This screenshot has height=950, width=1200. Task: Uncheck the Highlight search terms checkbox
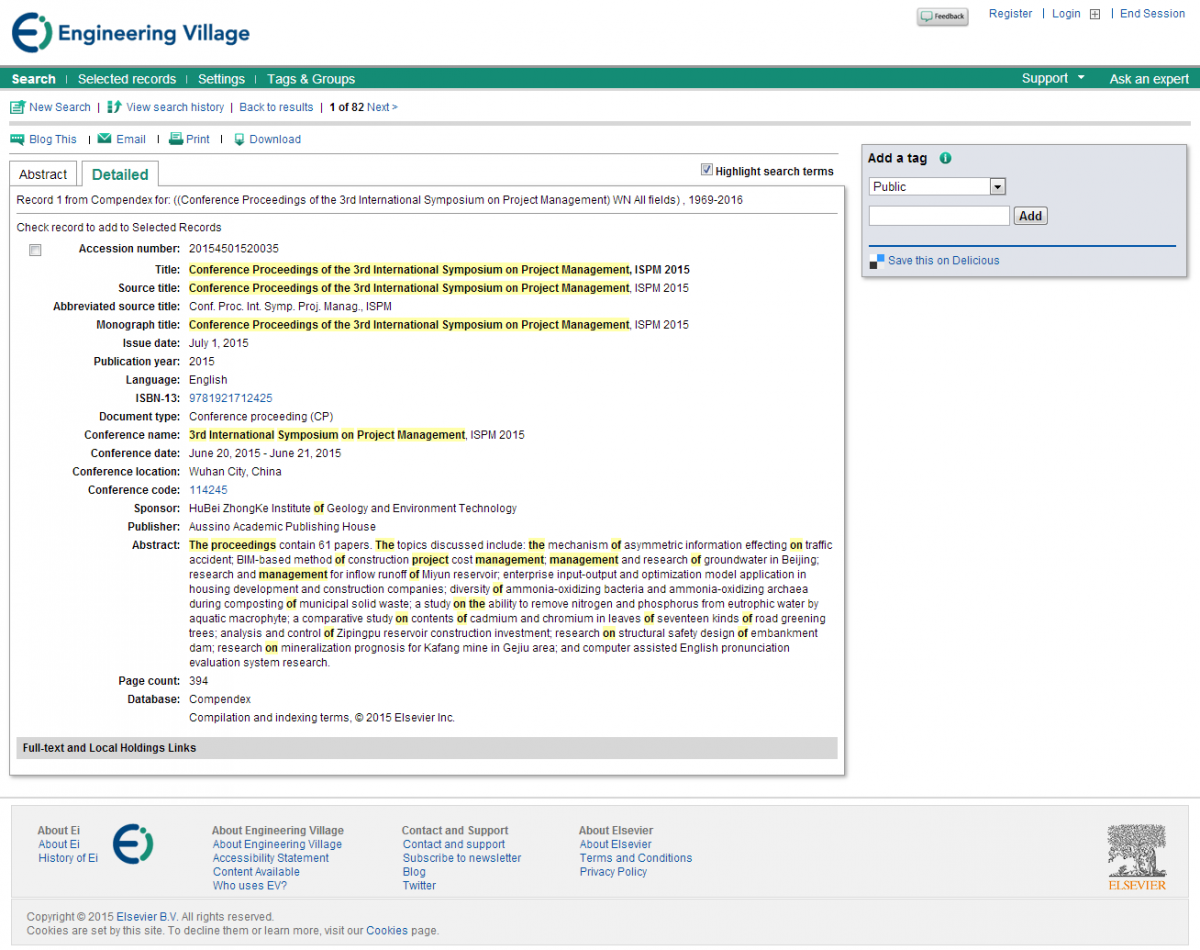[x=707, y=170]
